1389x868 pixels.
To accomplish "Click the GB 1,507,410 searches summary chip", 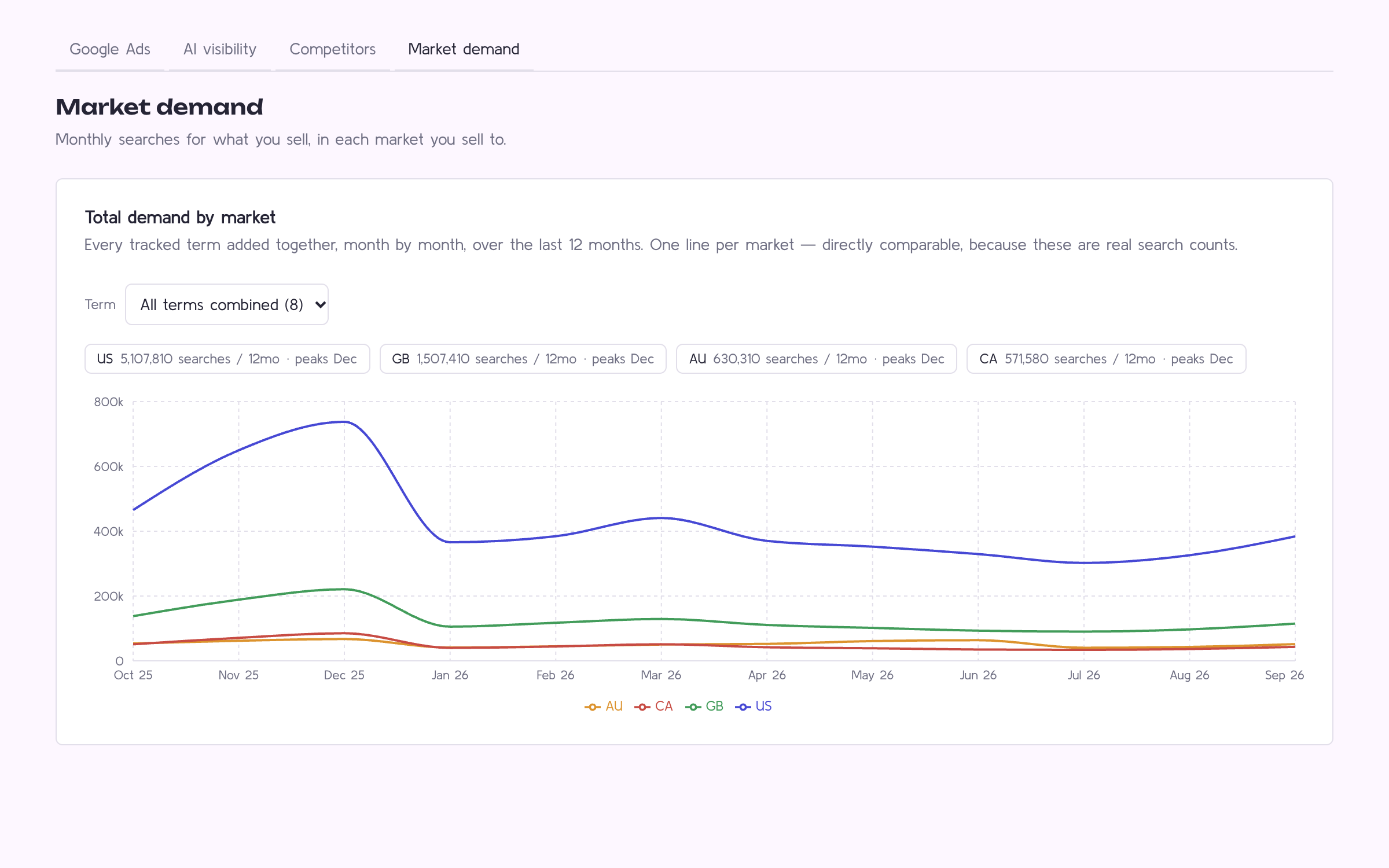I will (x=523, y=359).
